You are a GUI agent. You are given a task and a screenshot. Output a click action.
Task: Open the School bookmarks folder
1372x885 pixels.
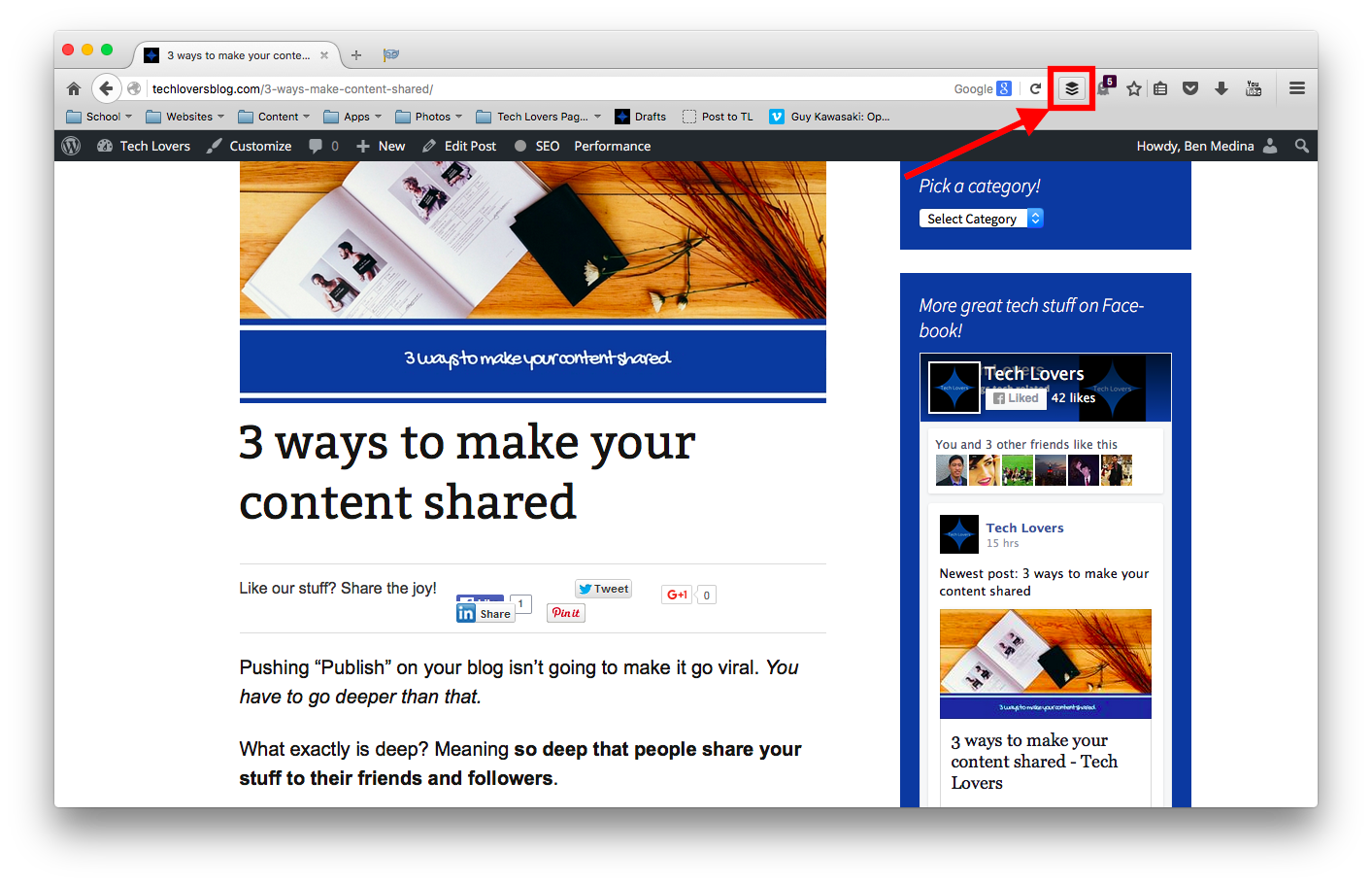pyautogui.click(x=99, y=117)
